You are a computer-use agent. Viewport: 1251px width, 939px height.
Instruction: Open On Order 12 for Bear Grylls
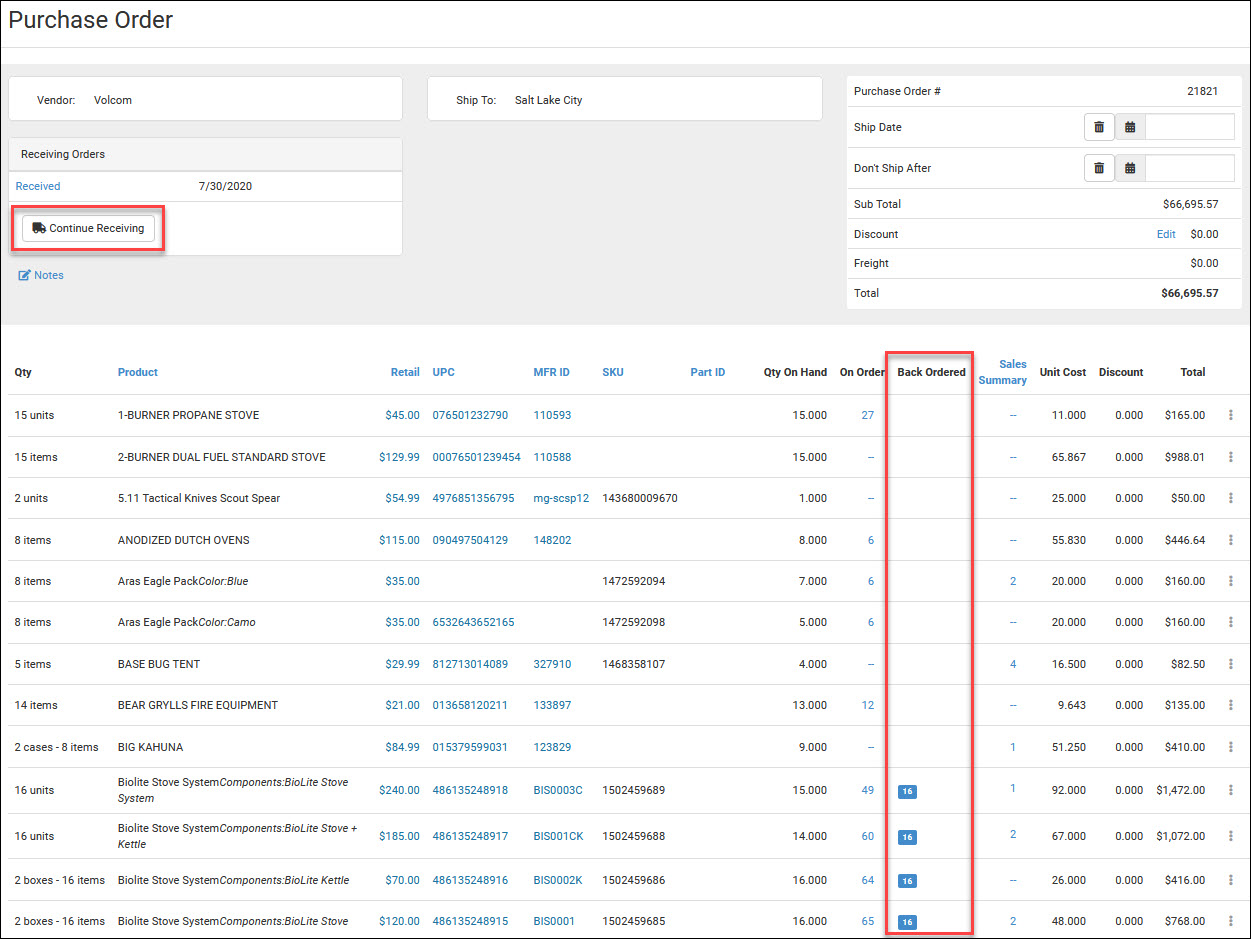tap(868, 705)
